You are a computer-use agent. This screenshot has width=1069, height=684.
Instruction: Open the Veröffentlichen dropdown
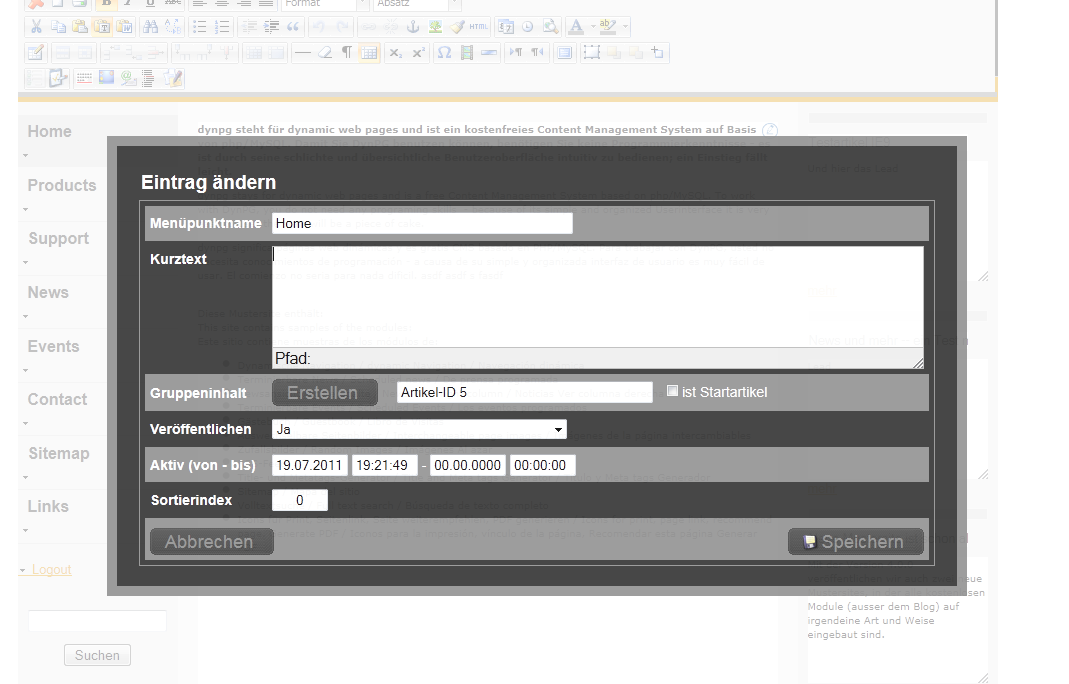(x=419, y=430)
